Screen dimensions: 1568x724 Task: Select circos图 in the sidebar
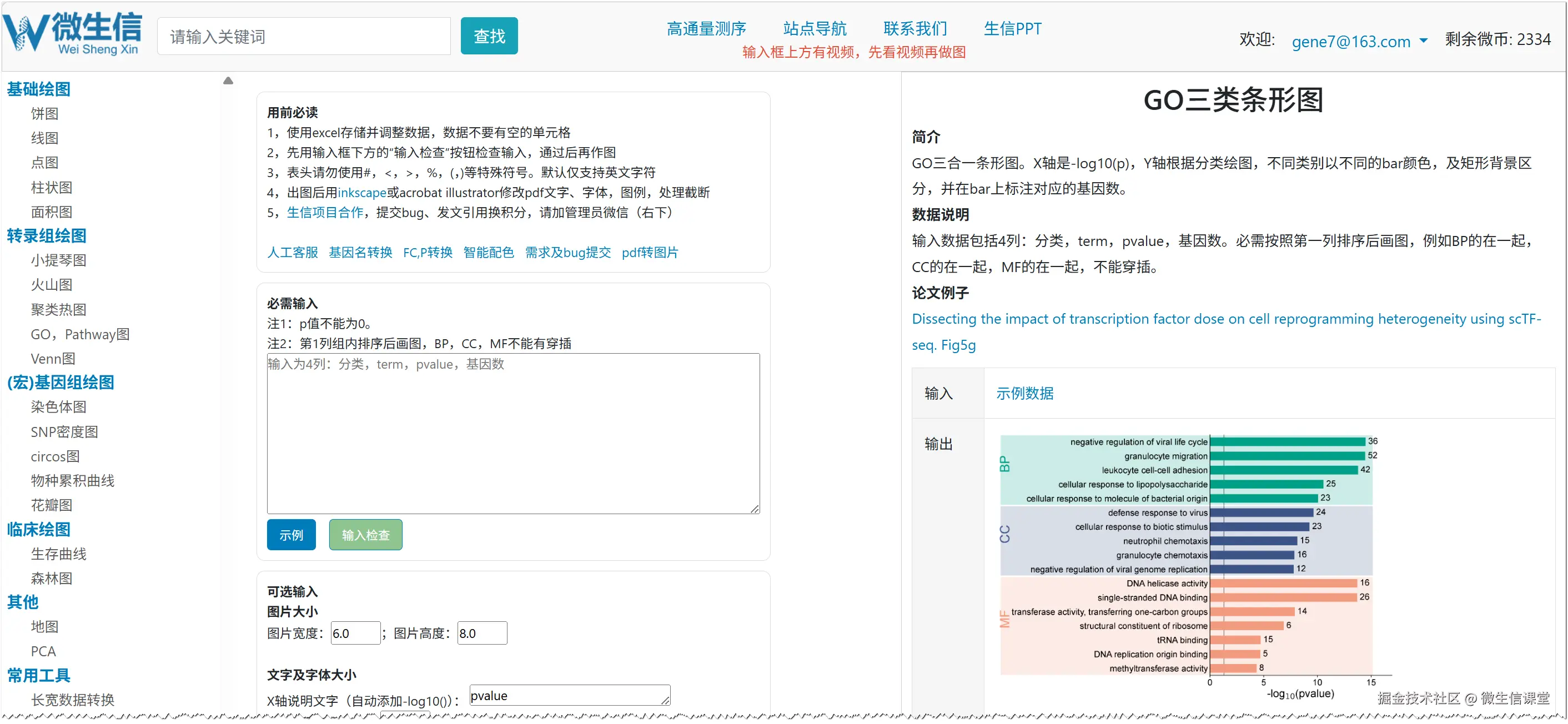(x=55, y=457)
